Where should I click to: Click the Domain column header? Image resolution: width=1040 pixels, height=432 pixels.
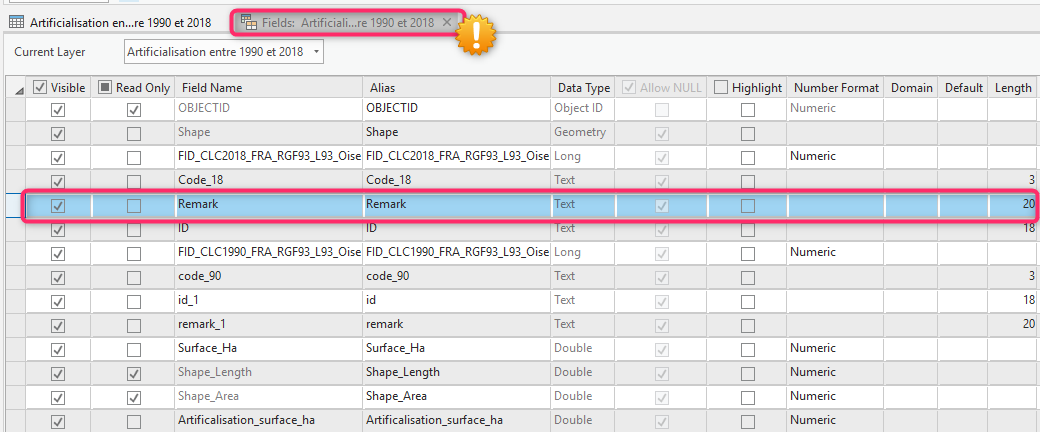[x=911, y=88]
